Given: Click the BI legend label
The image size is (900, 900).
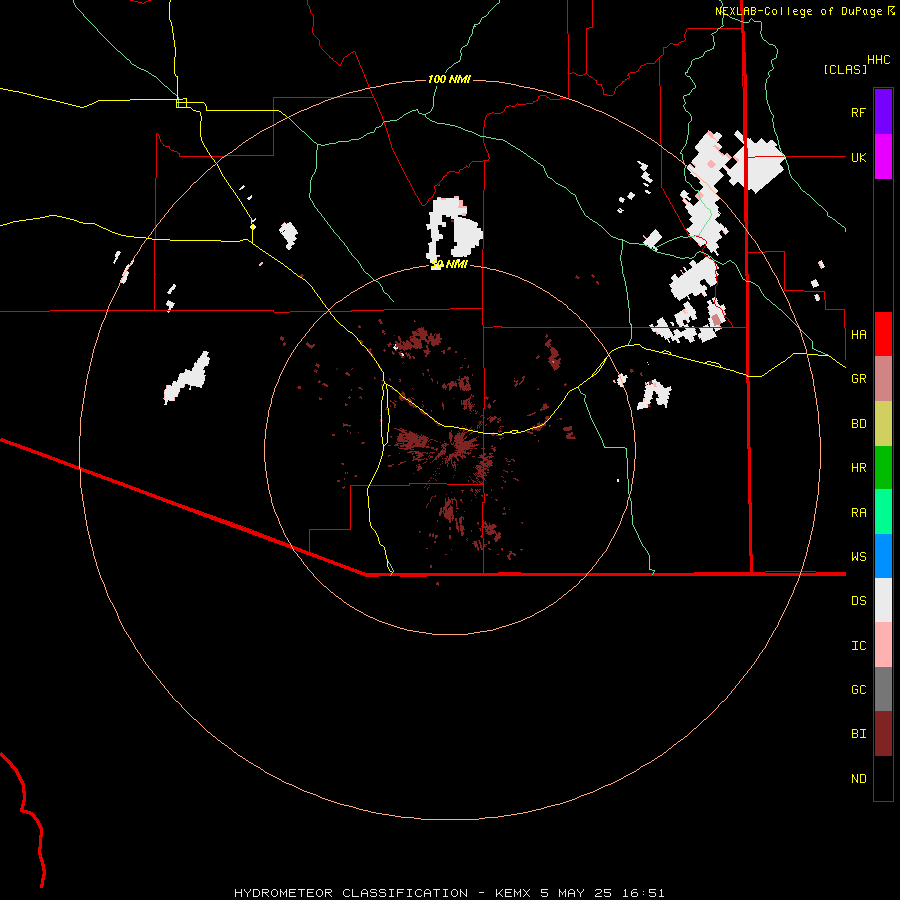Looking at the screenshot, I should tap(858, 734).
